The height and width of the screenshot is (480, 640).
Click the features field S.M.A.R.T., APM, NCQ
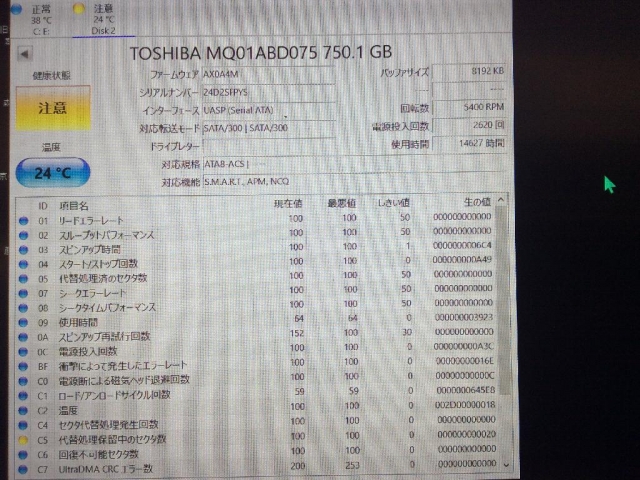(x=354, y=182)
